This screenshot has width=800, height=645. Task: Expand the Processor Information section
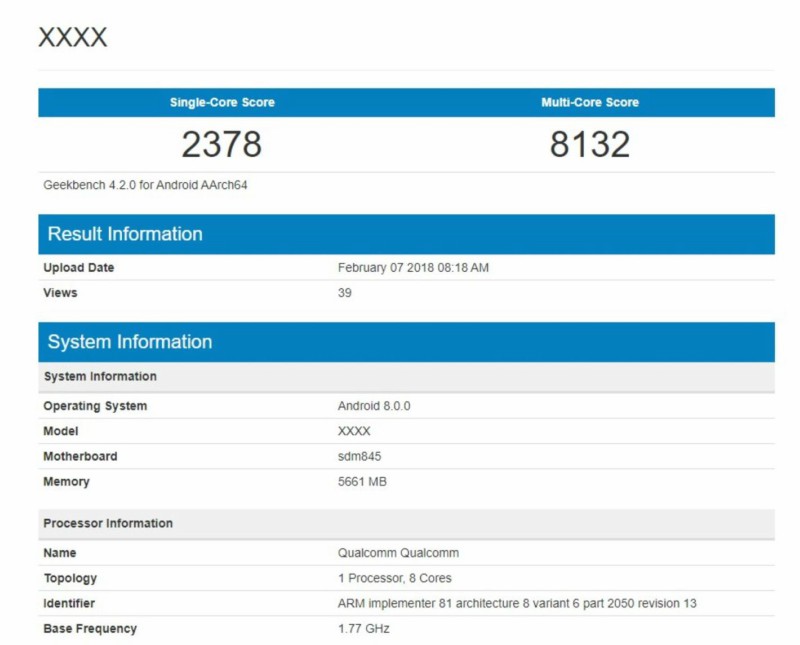coord(112,523)
